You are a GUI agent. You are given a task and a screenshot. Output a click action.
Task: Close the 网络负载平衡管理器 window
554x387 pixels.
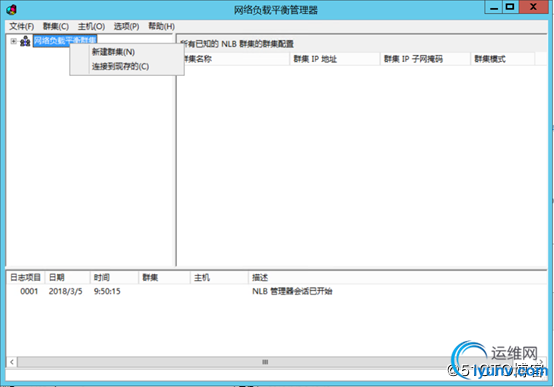534,7
